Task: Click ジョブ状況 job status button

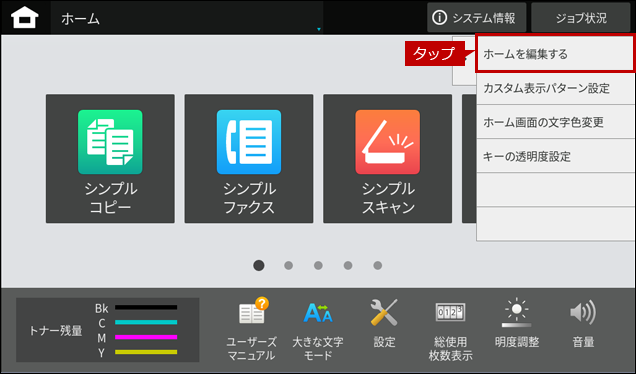Action: click(581, 18)
